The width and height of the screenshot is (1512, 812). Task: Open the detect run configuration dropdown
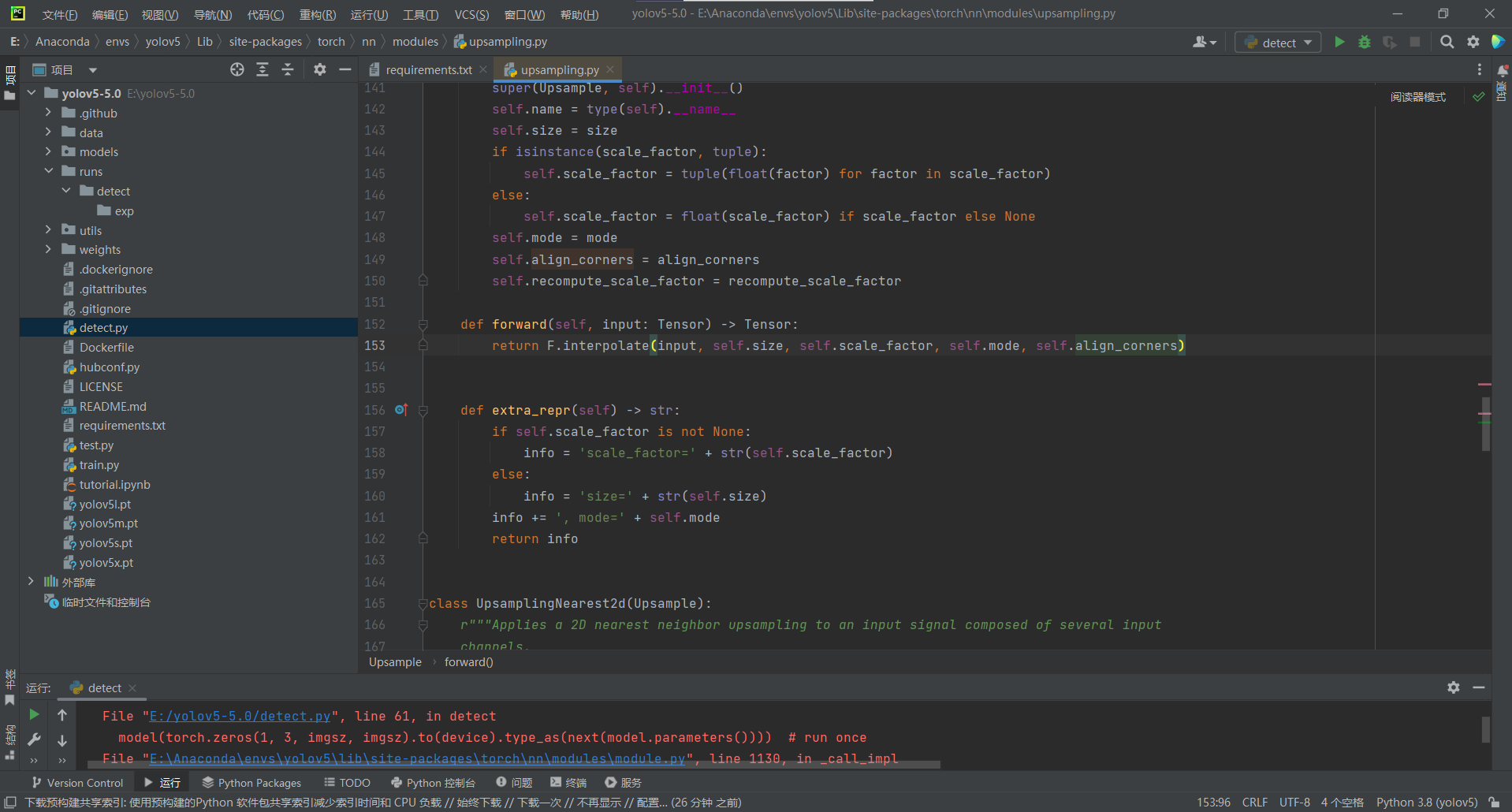tap(1278, 42)
